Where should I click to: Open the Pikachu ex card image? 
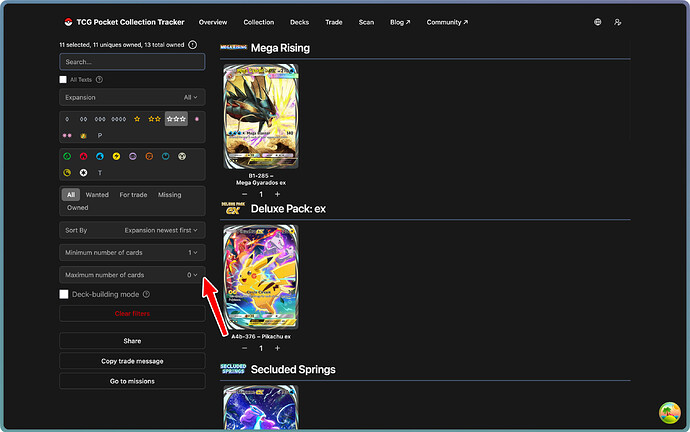261,278
